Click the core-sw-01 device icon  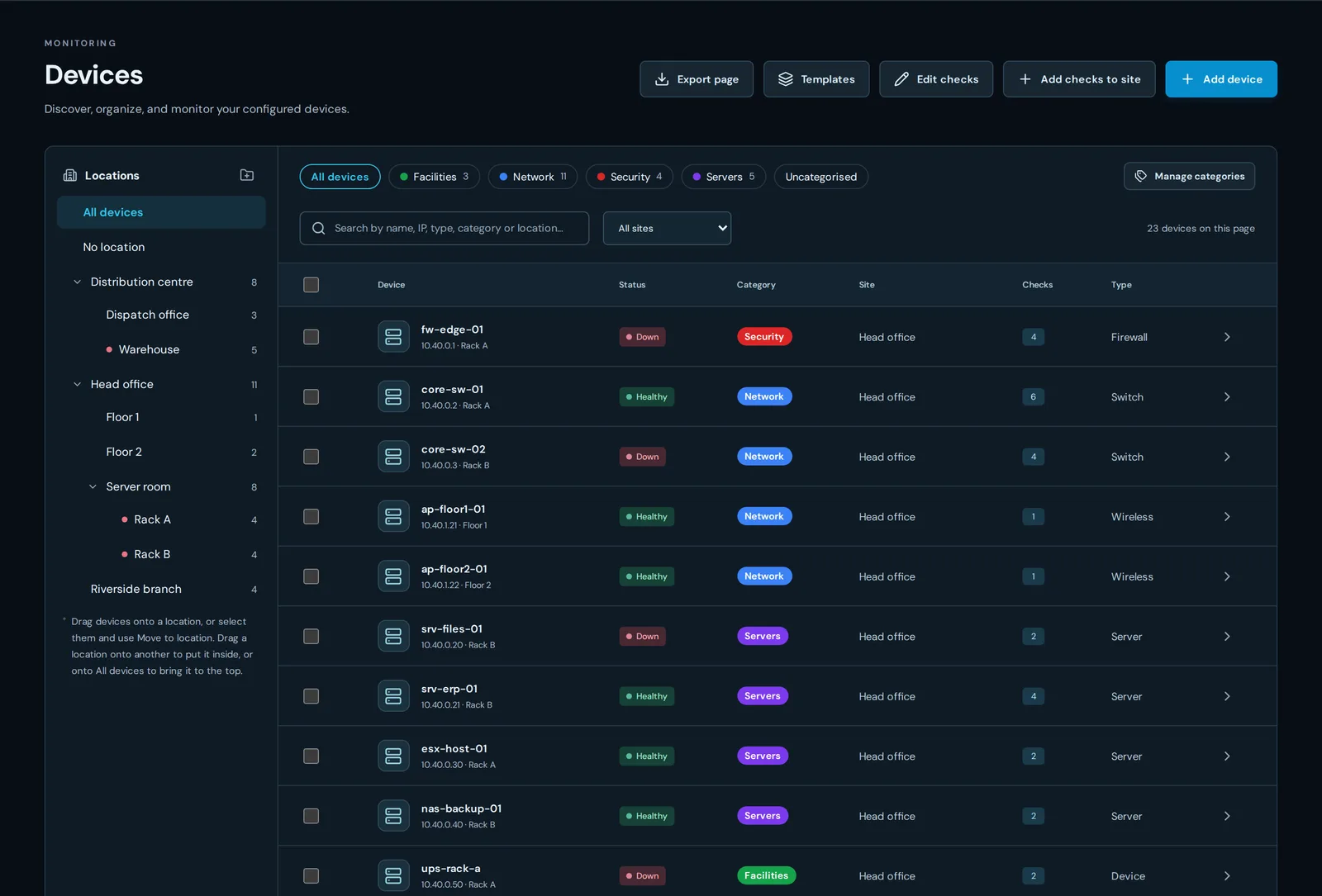click(x=393, y=396)
